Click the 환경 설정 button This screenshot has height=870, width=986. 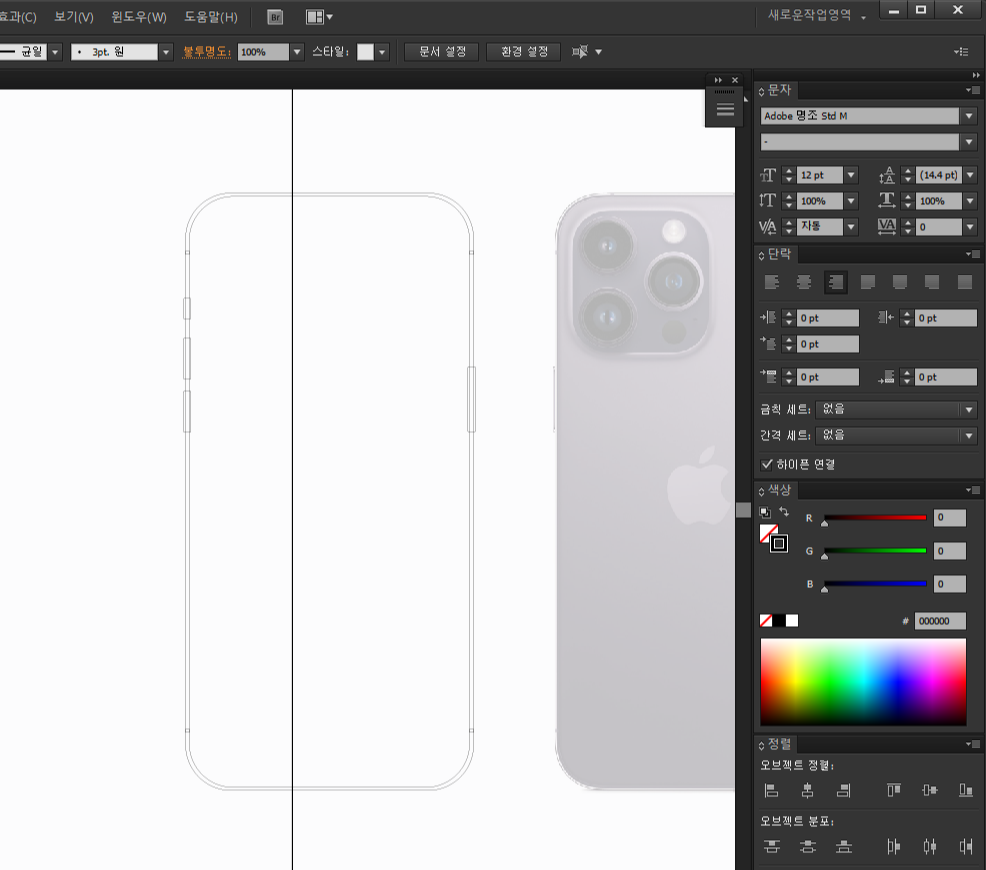click(524, 52)
